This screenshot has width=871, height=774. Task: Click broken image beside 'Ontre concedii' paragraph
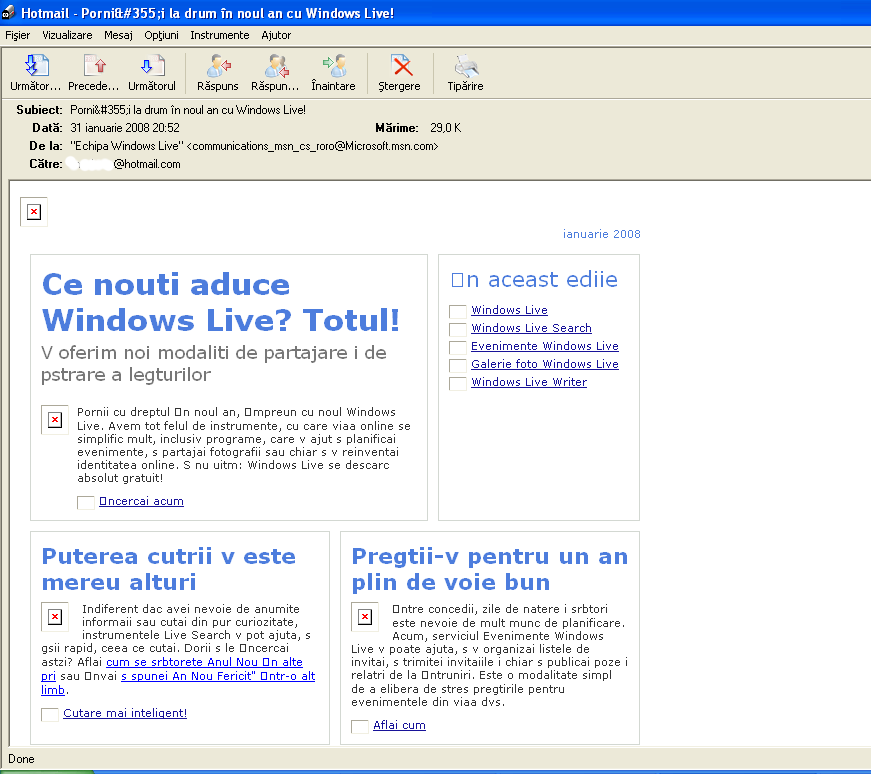[x=364, y=616]
